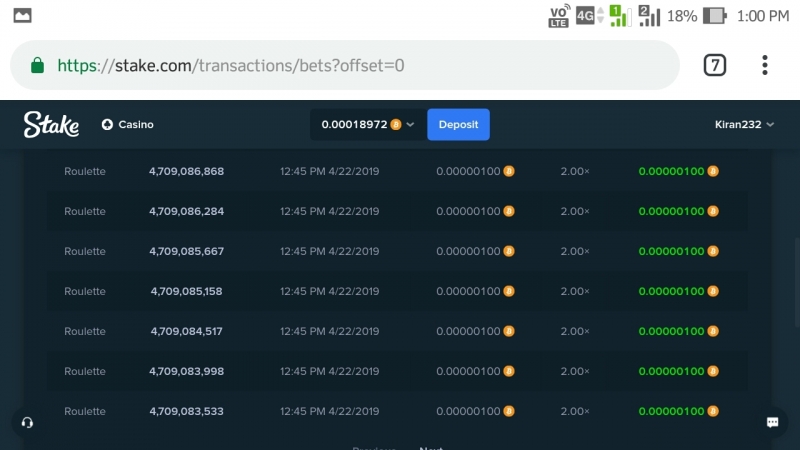Tap the VoLTE indicator in status bar
Image resolution: width=800 pixels, height=450 pixels.
pyautogui.click(x=558, y=16)
